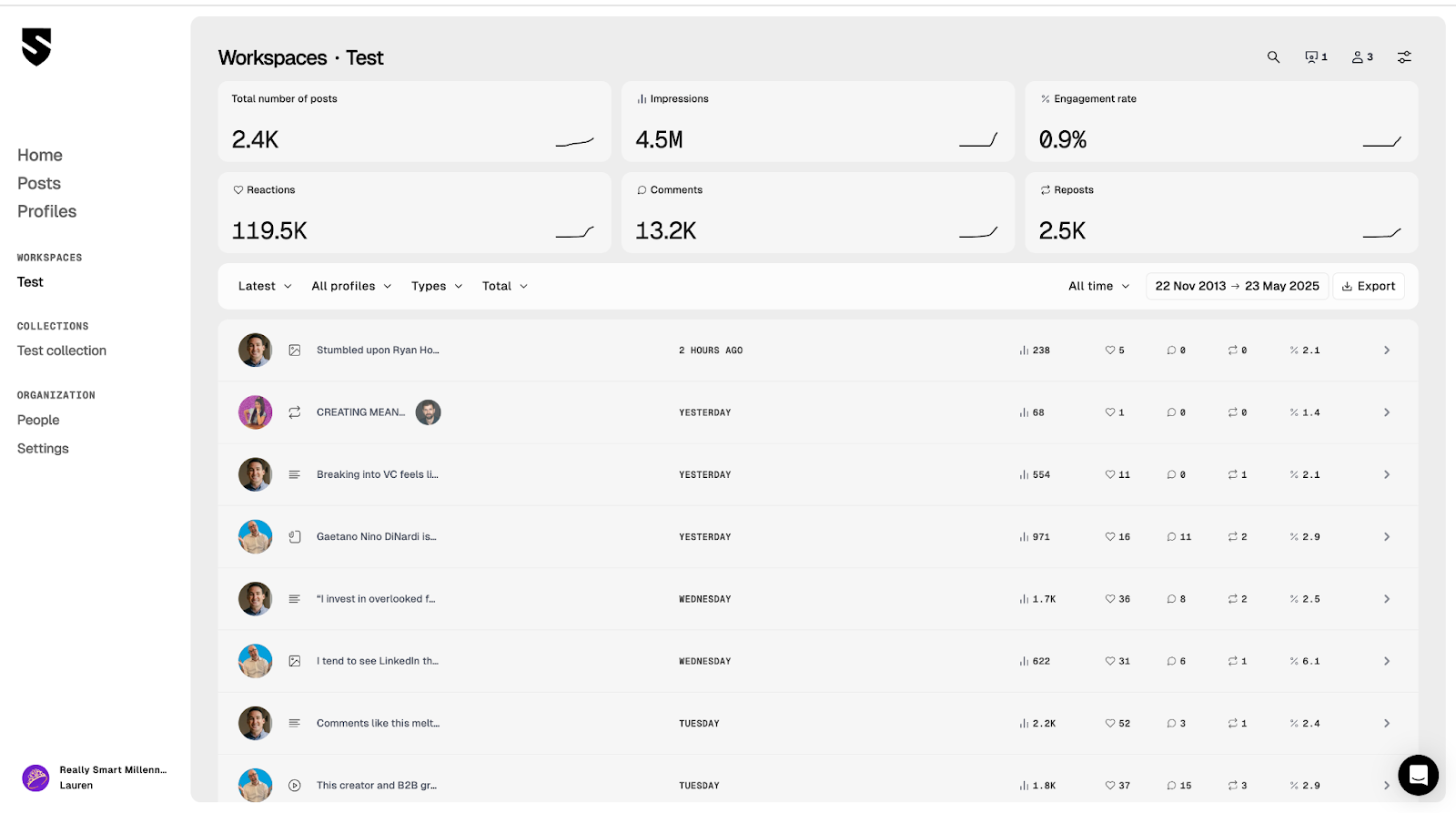
Task: Open post titled Breaking into VC feels li...
Action: 378,474
